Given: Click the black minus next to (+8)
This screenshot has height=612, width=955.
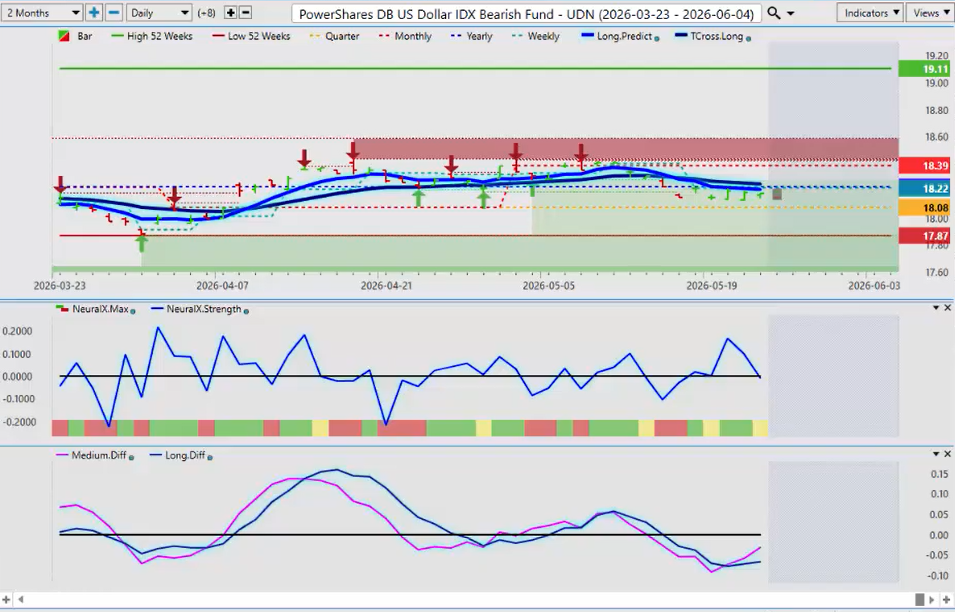Looking at the screenshot, I should (x=245, y=12).
